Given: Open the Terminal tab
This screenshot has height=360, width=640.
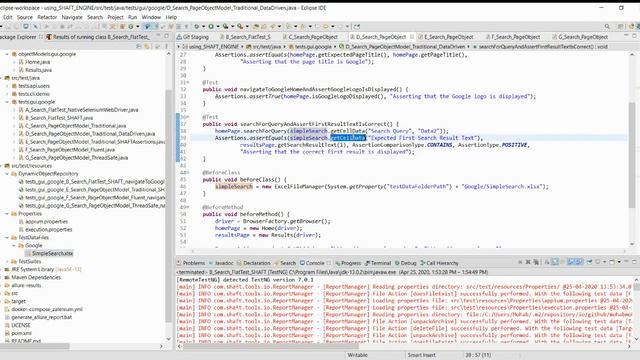Looking at the screenshot, I should click(x=378, y=263).
